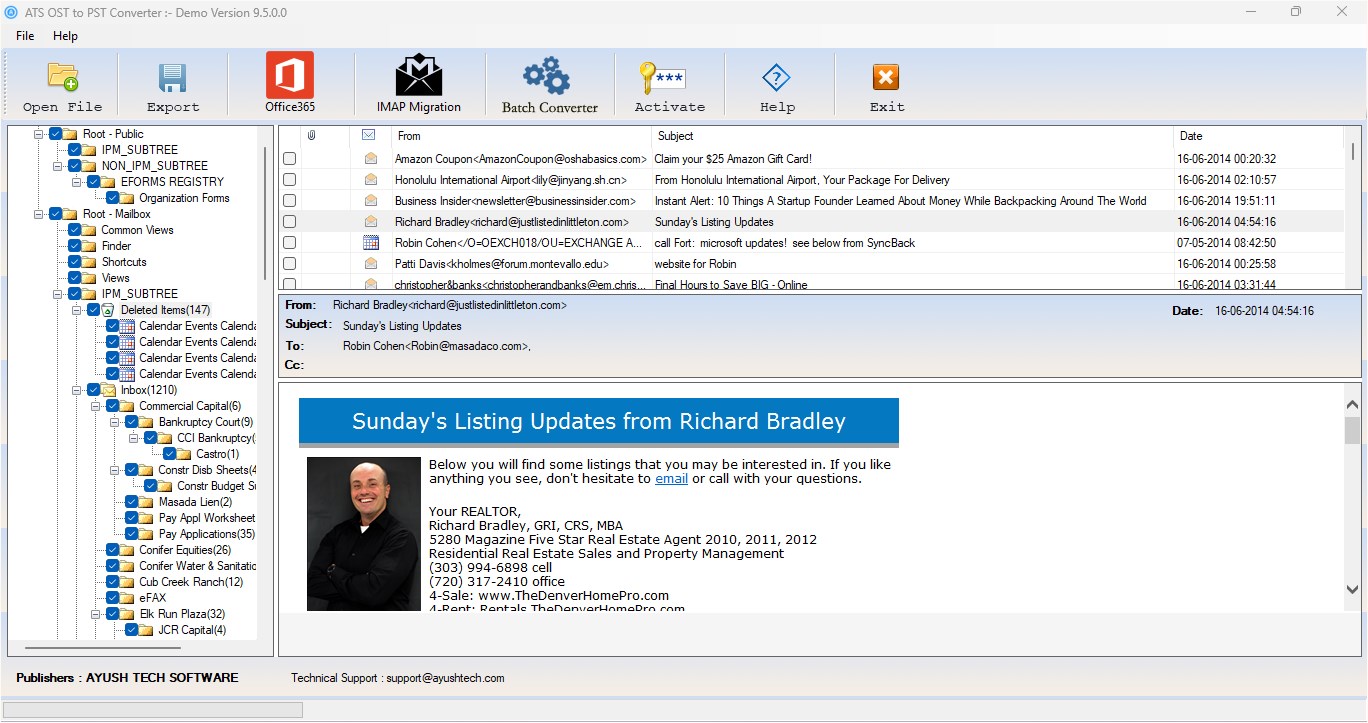This screenshot has height=723, width=1368.
Task: Click the progress bar at the window bottom
Action: pos(154,710)
